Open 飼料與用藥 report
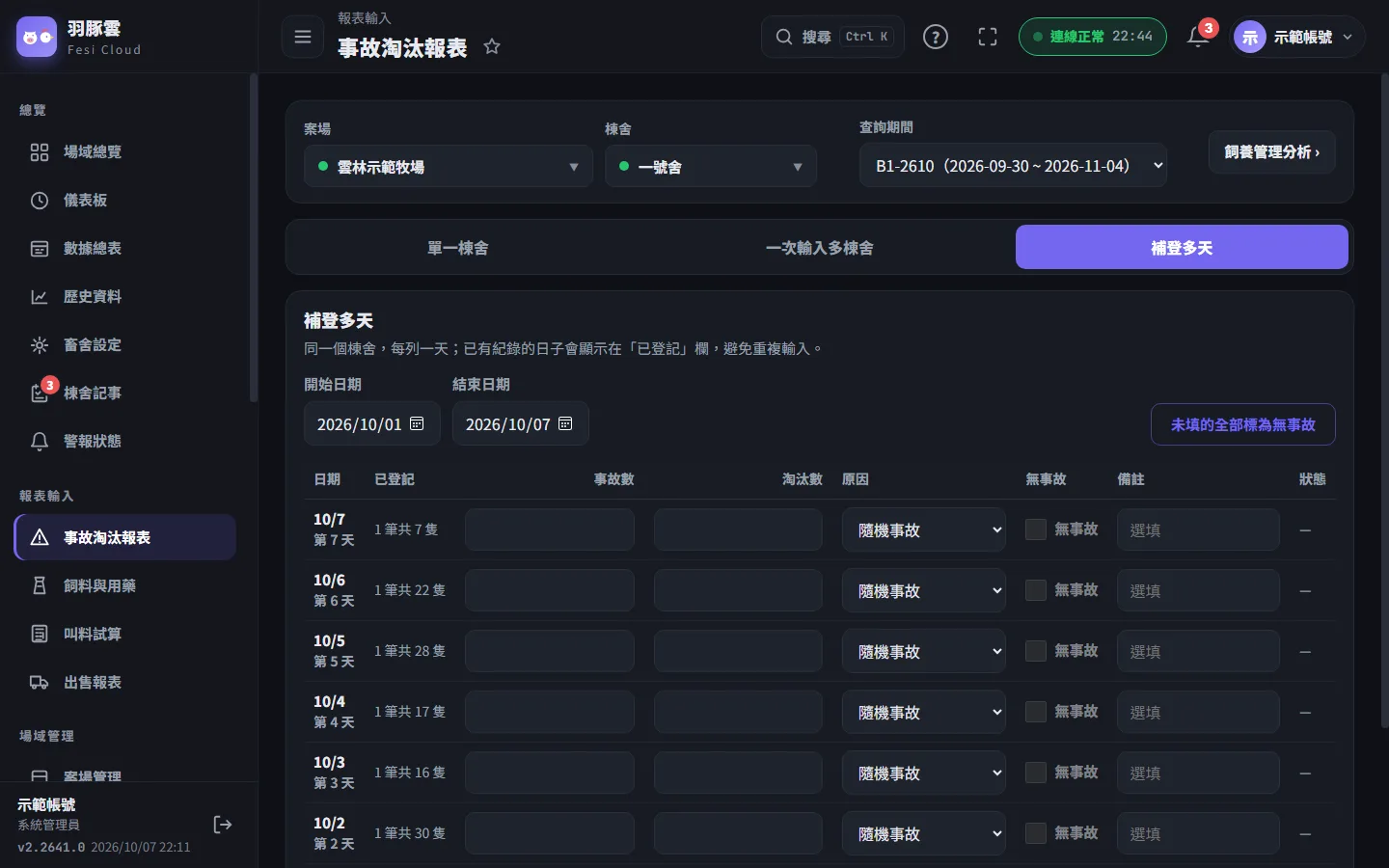This screenshot has width=1389, height=868. (125, 585)
